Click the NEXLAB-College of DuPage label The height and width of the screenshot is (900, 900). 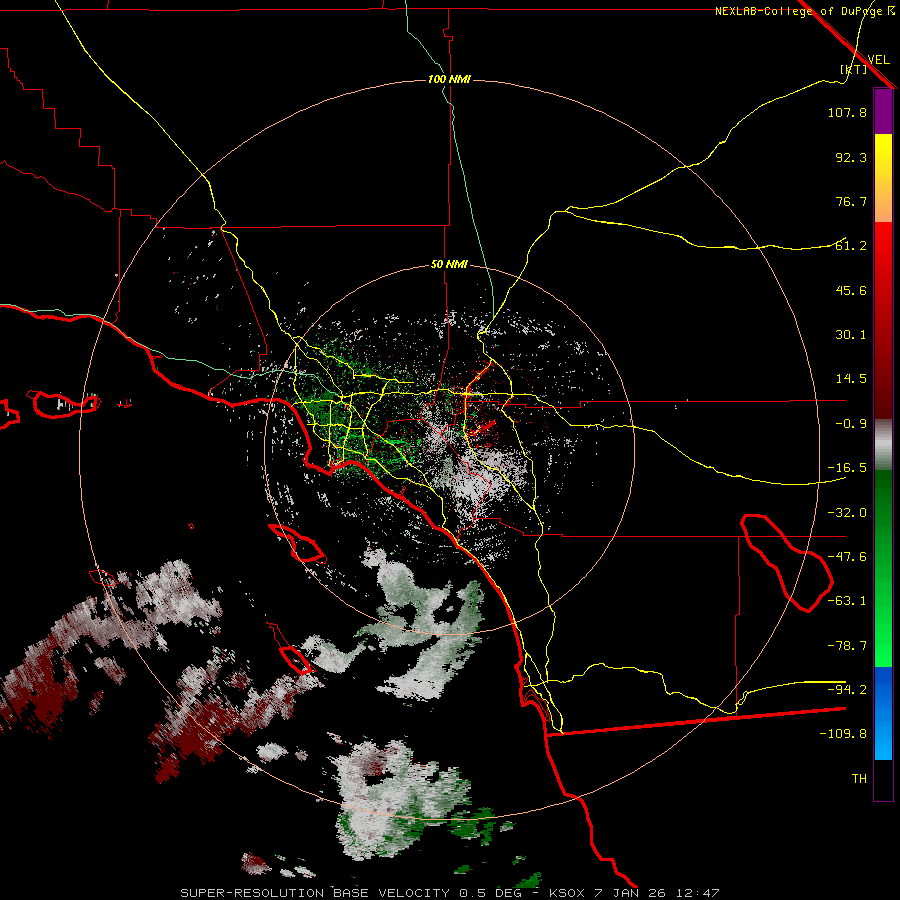click(805, 11)
